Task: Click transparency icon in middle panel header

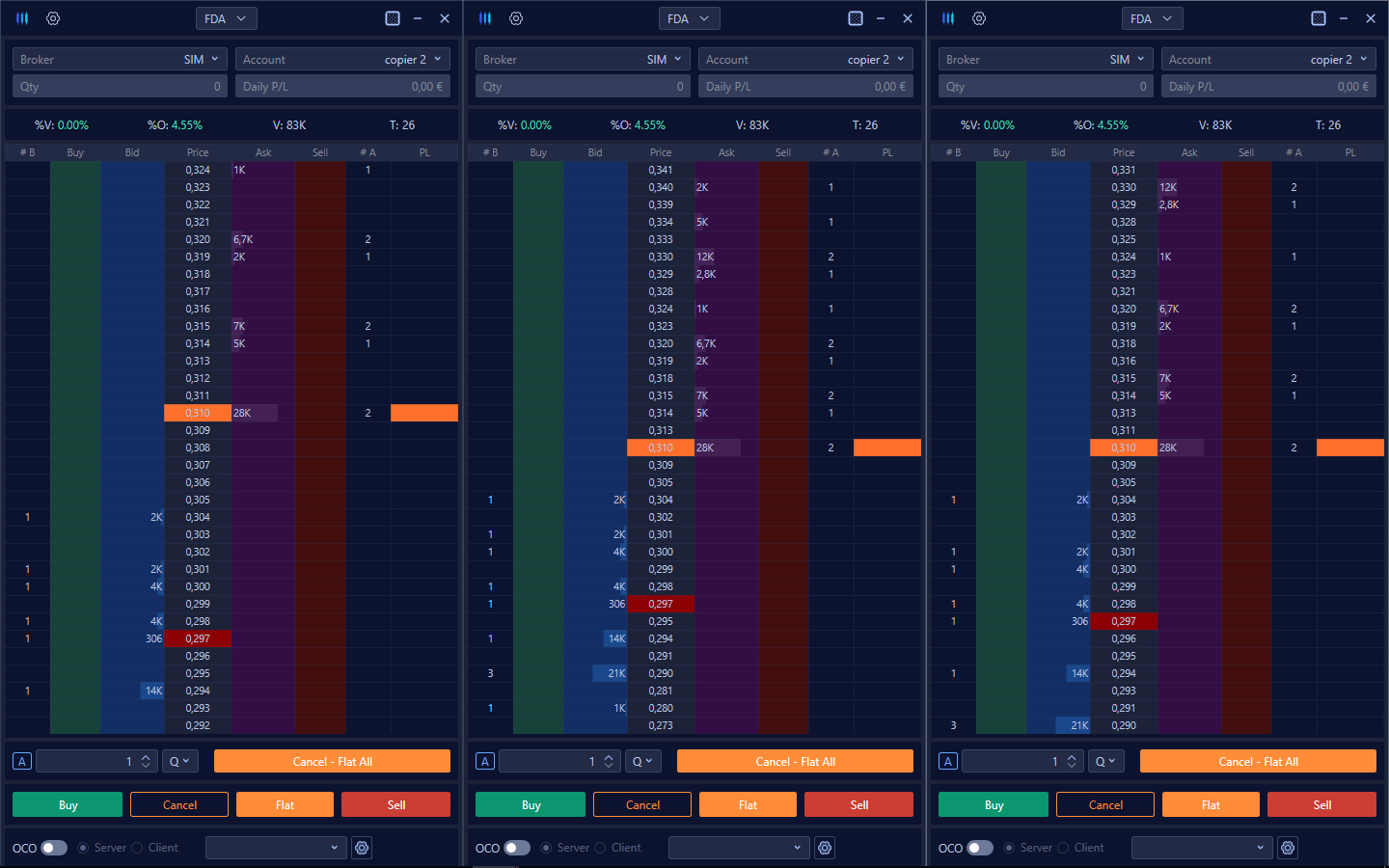Action: click(x=856, y=18)
